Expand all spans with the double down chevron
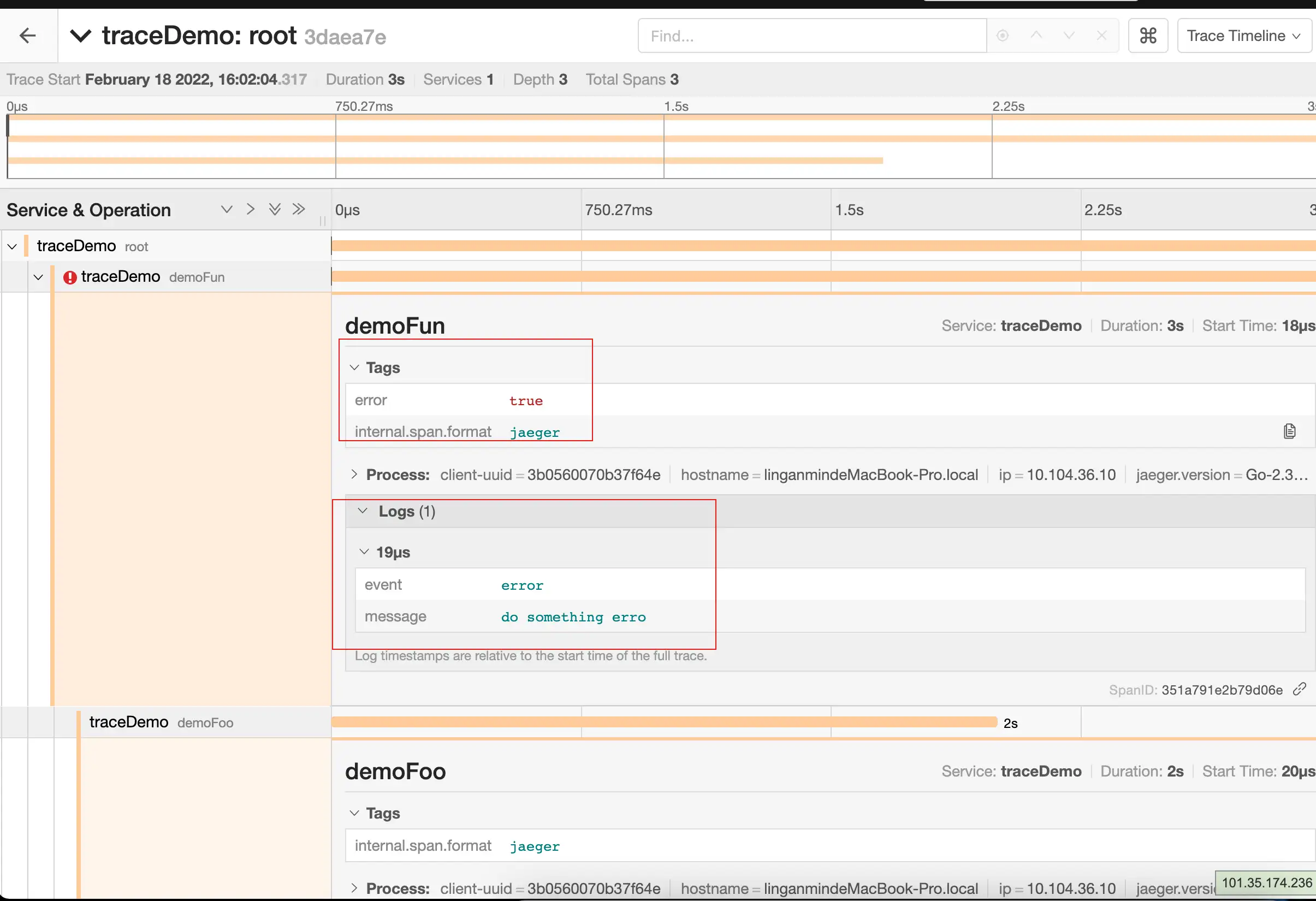 click(x=275, y=210)
